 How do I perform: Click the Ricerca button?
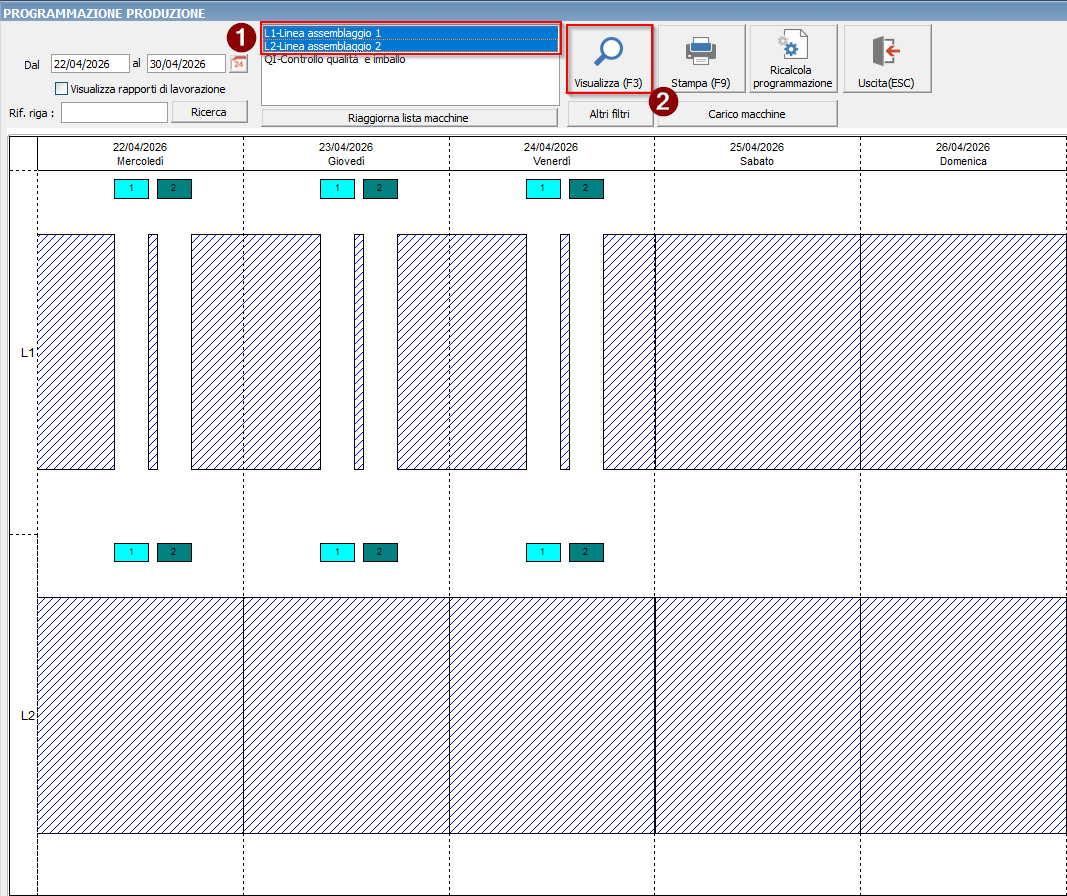click(209, 112)
